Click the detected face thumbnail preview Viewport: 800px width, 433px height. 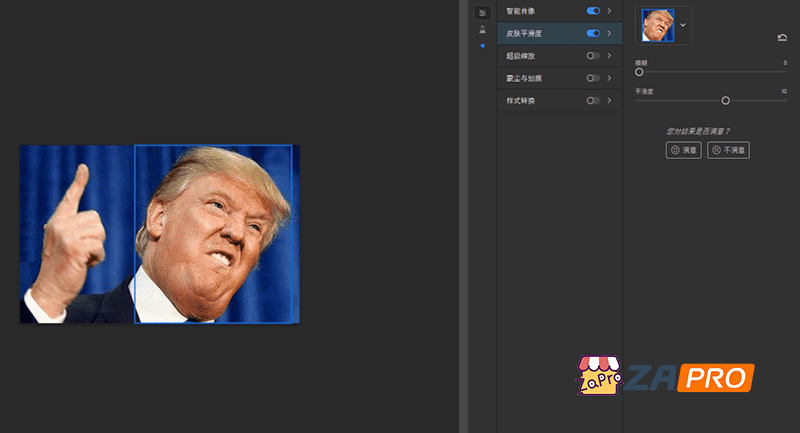658,25
